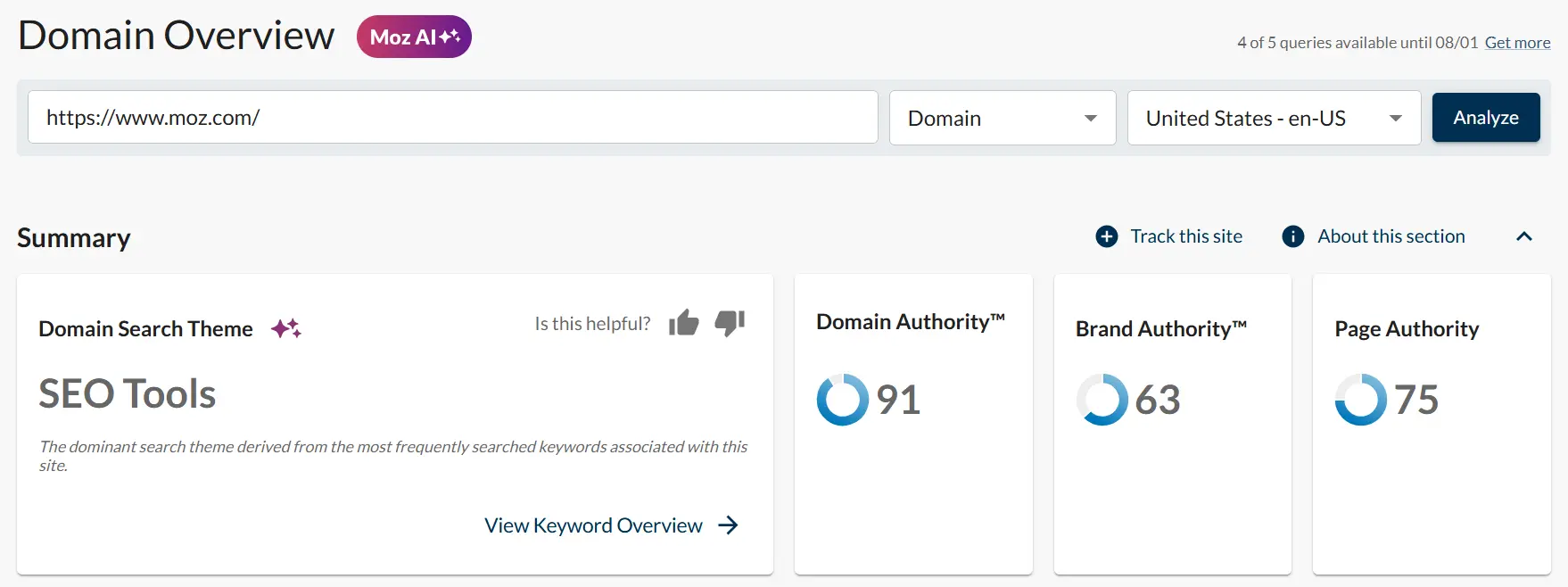Click the thumbs up helpful icon

684,323
